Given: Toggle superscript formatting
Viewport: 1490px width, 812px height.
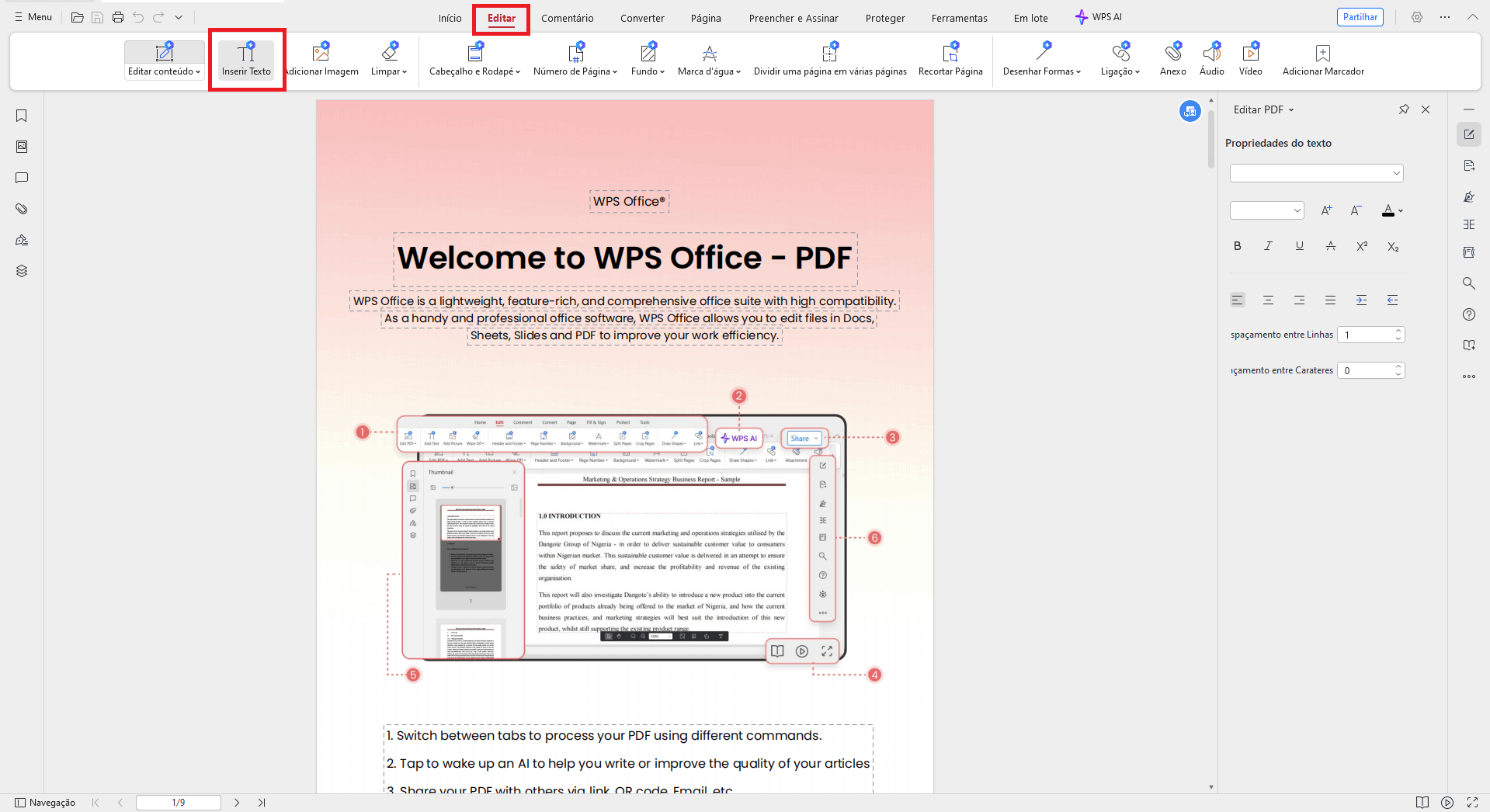Looking at the screenshot, I should pos(1362,246).
